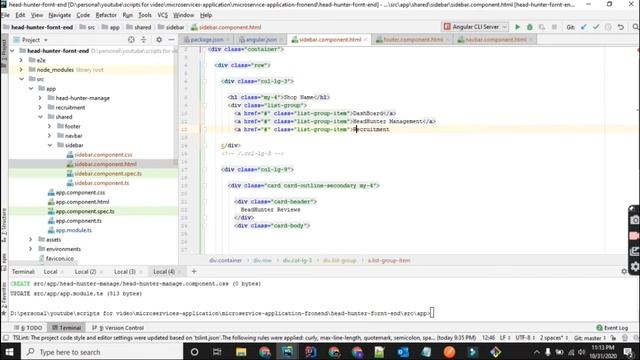The image size is (640, 360).
Task: Expand the navbar folder
Action: click(49, 136)
